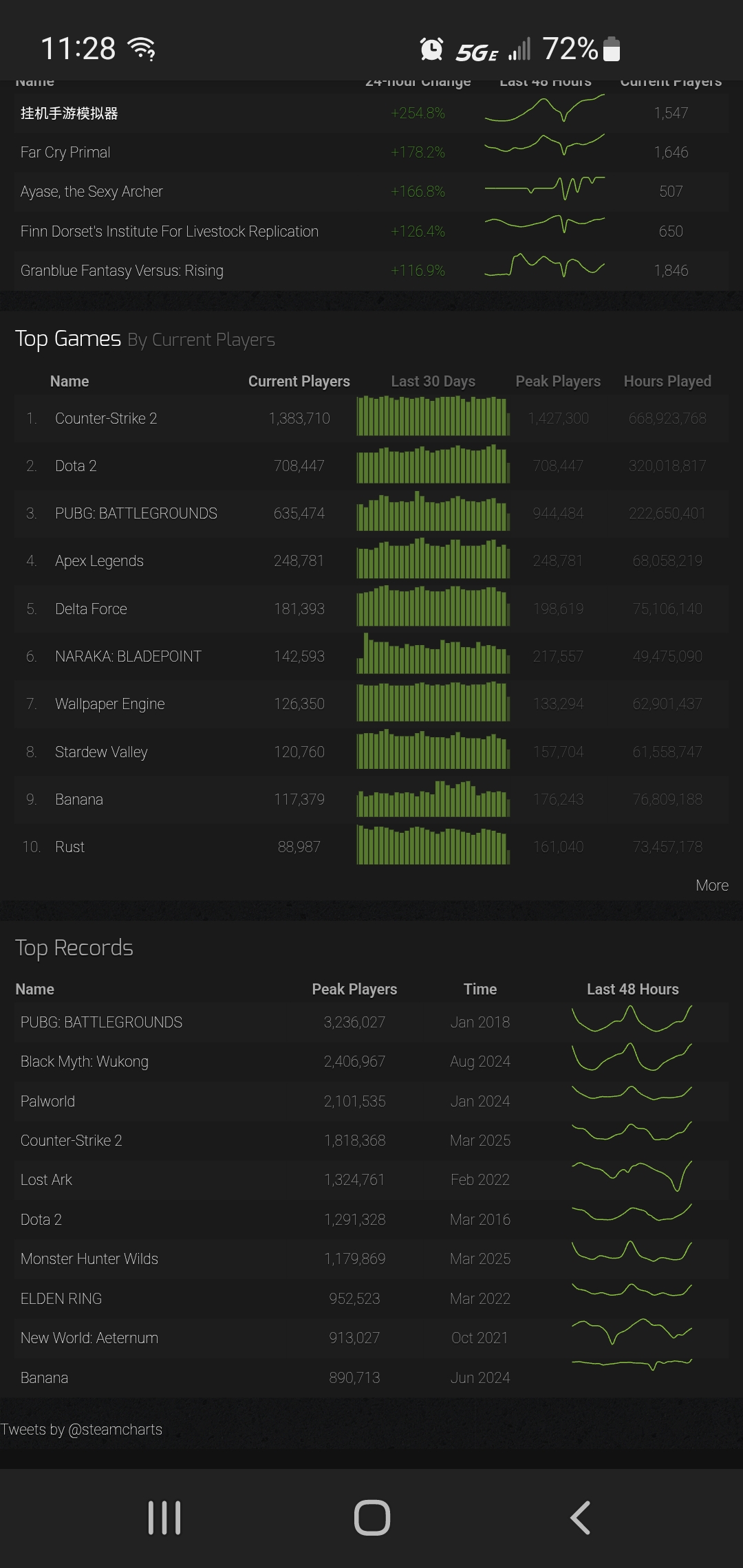743x1568 pixels.
Task: Open PUBG: BATTLEGROUNDS in Top Games
Action: click(136, 513)
